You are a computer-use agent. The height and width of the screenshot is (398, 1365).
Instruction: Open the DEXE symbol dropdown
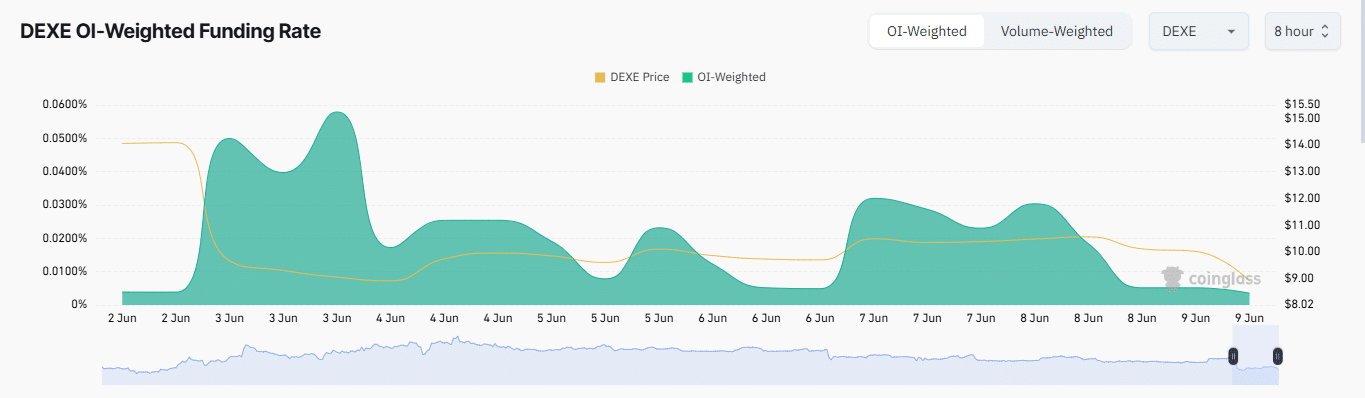(x=1199, y=31)
